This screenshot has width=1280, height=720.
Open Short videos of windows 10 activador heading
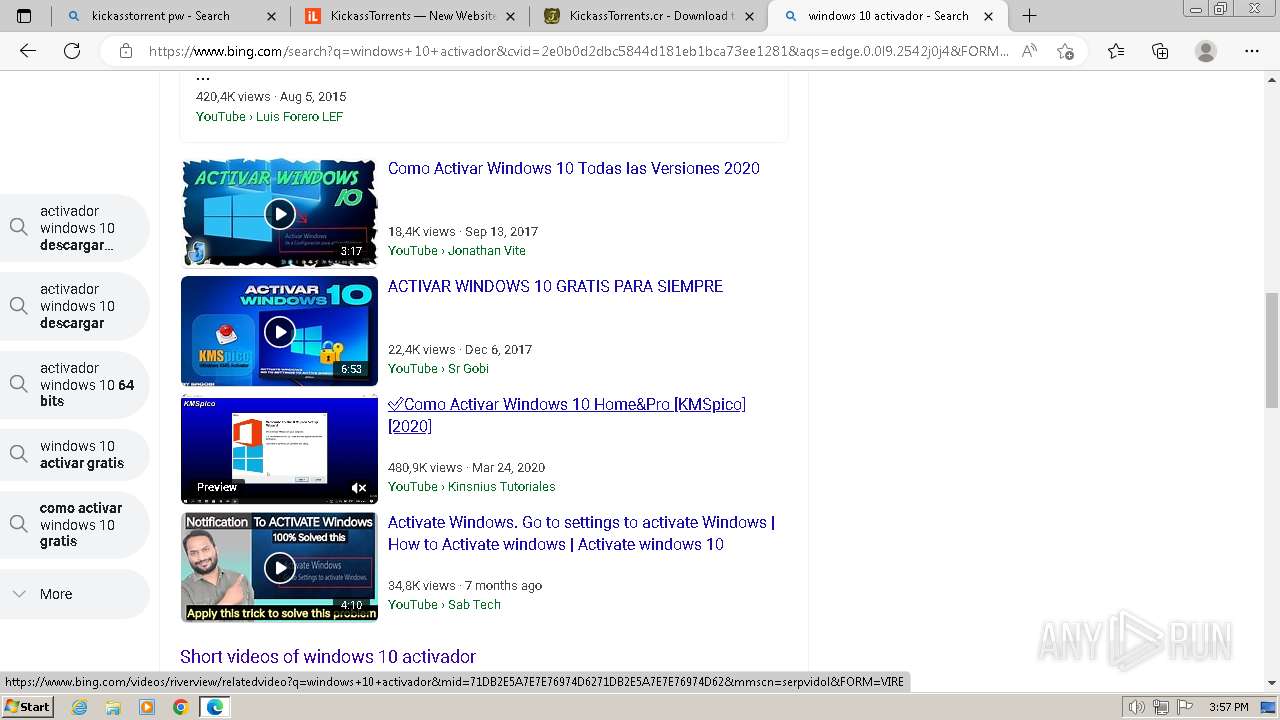pos(328,657)
